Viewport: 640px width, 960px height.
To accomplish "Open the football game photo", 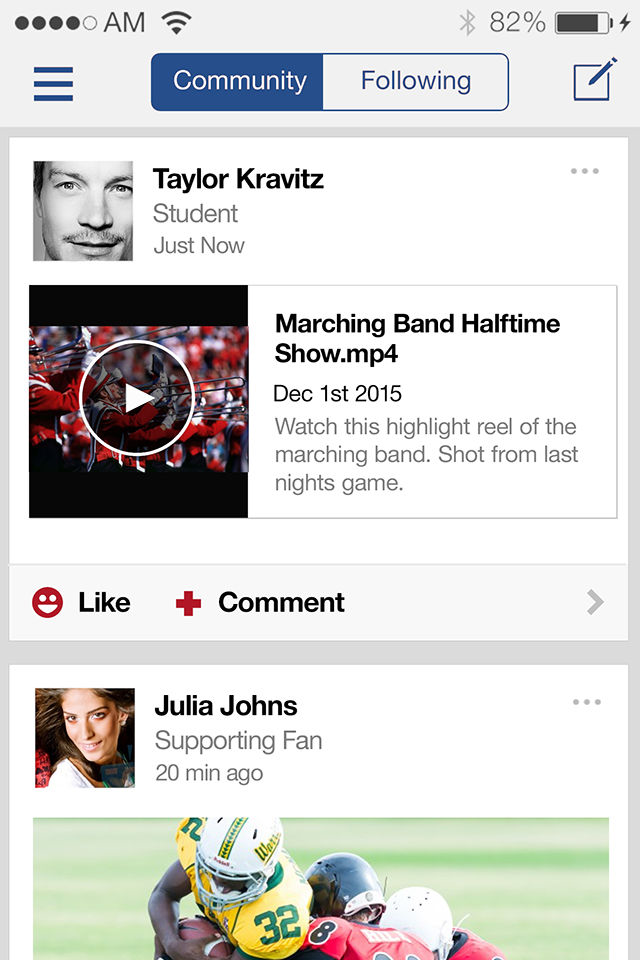I will (x=320, y=888).
